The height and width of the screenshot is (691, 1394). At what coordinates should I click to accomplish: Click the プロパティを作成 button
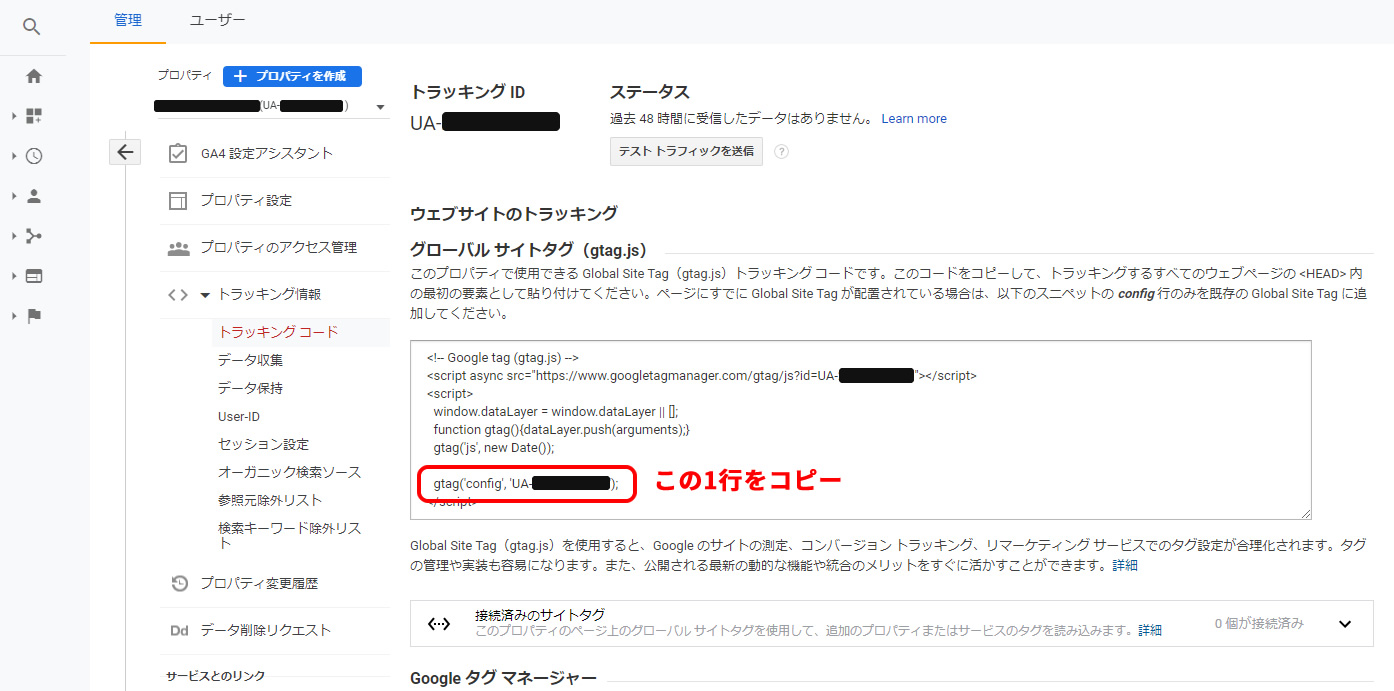click(292, 76)
